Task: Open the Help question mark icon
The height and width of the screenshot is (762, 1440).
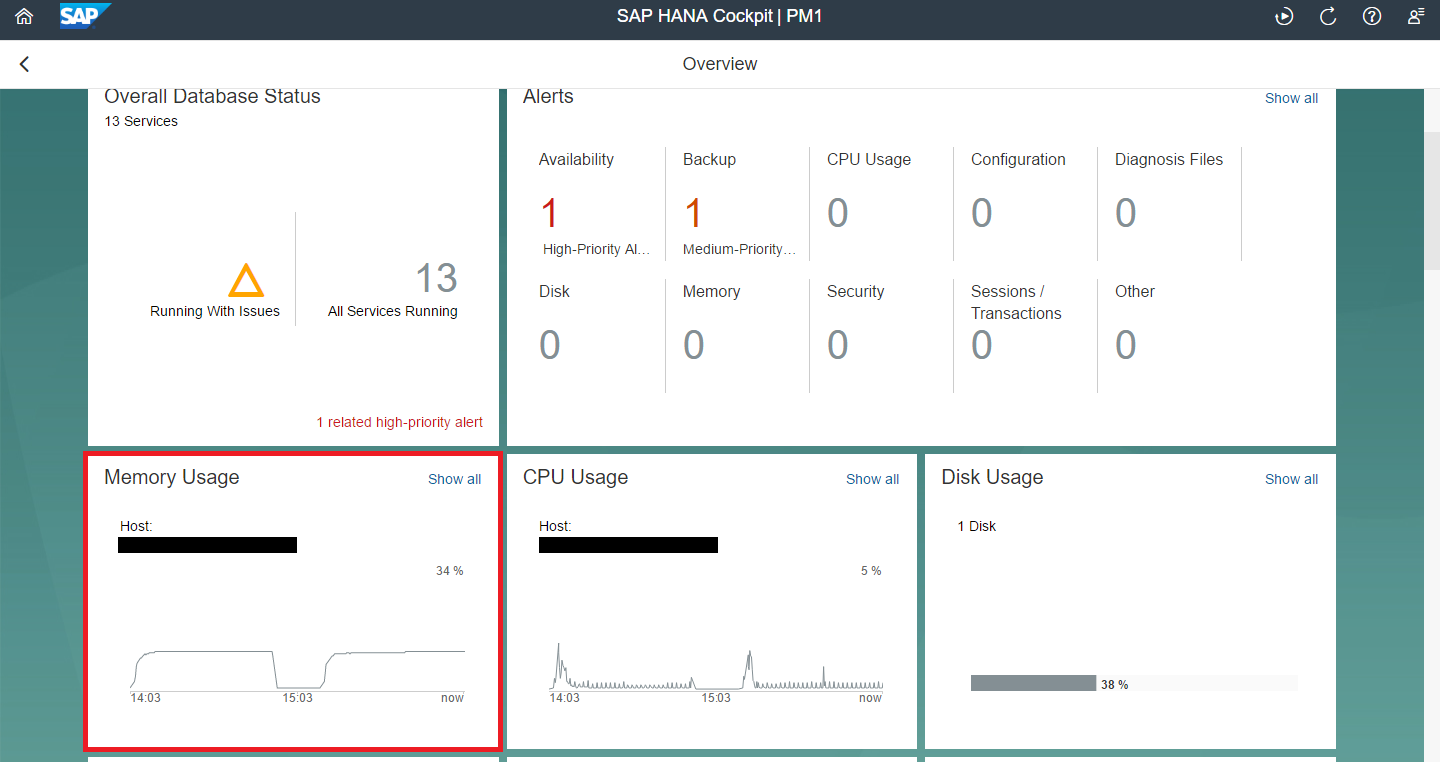Action: pyautogui.click(x=1372, y=16)
